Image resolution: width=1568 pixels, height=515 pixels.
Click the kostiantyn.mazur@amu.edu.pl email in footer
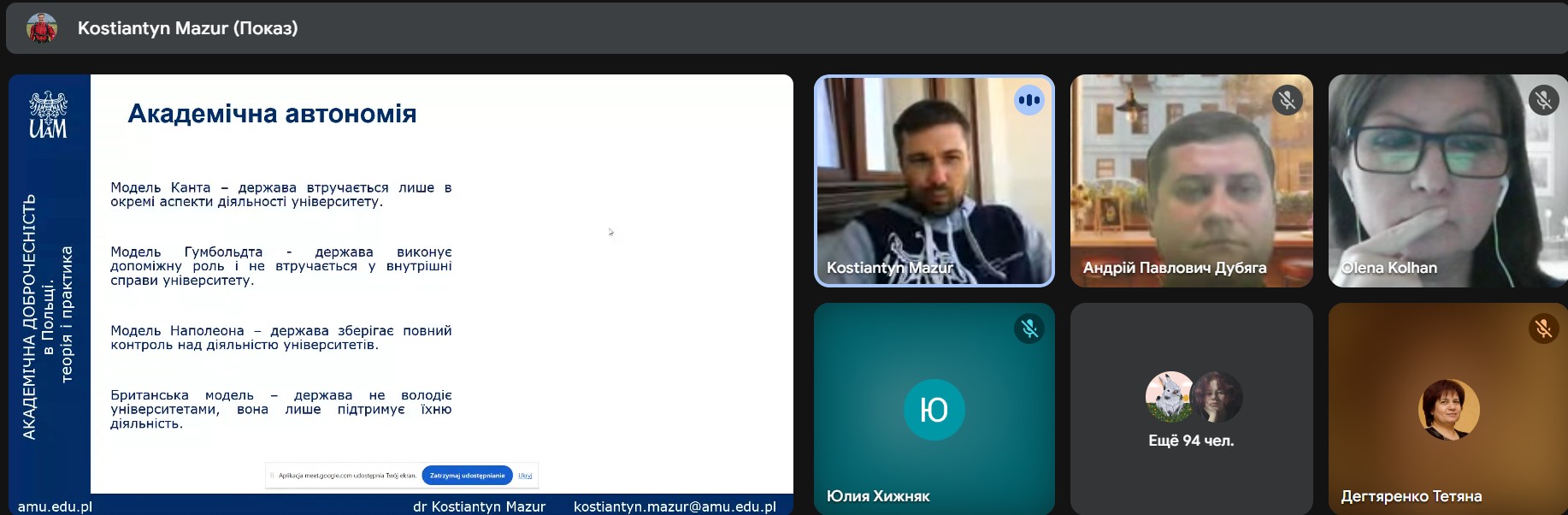pos(675,506)
